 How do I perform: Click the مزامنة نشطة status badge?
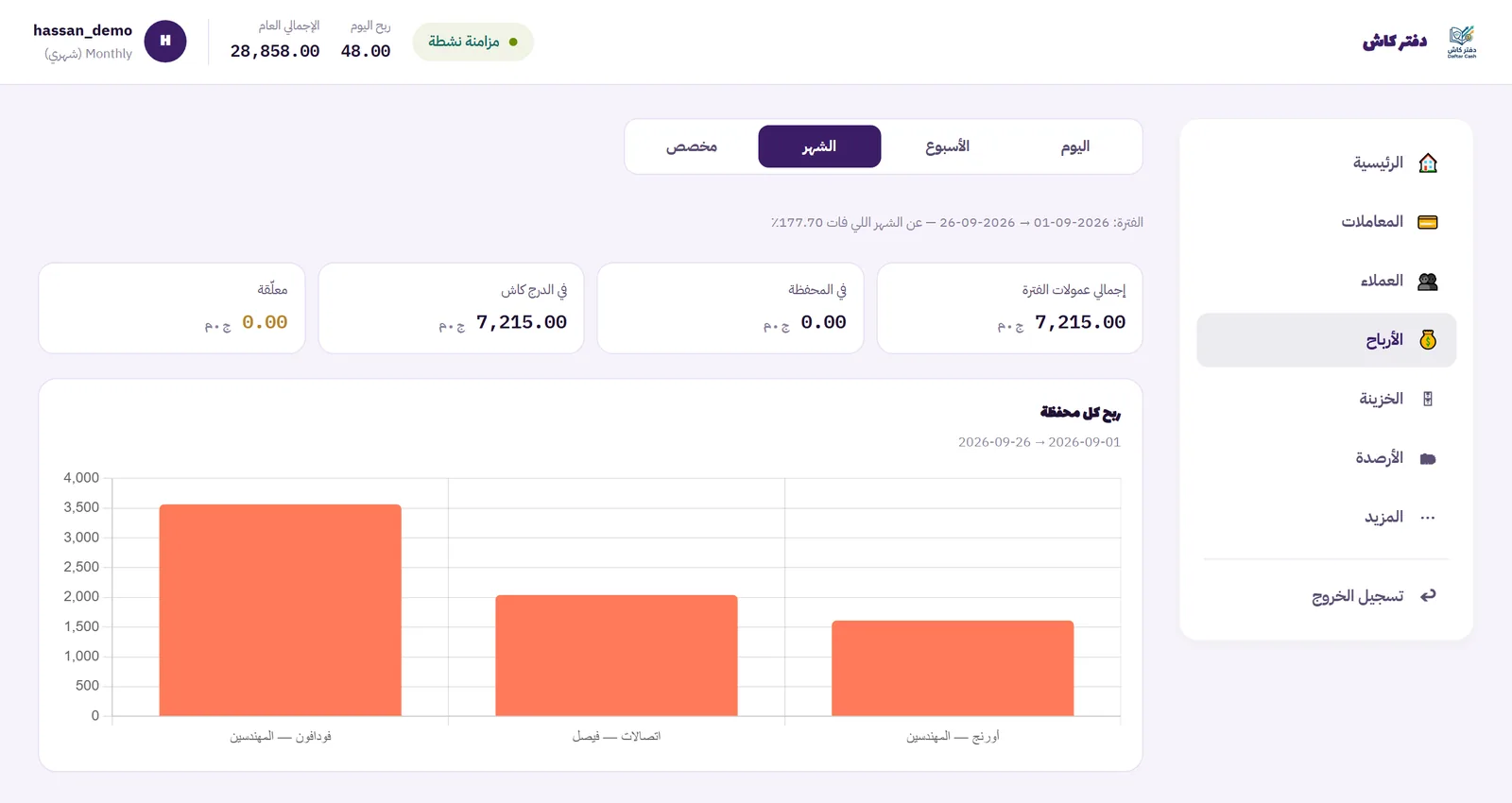472,42
